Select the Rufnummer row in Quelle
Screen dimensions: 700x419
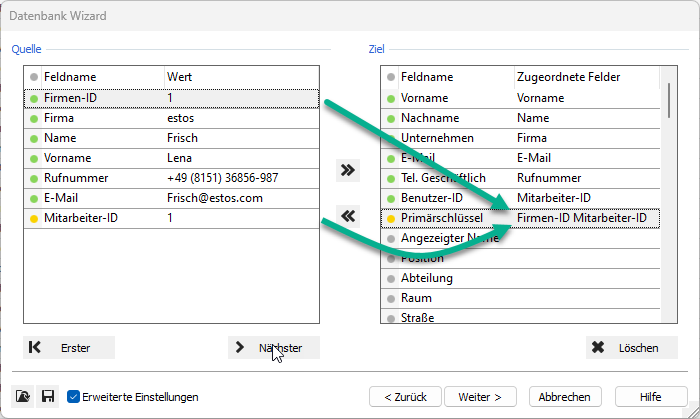tap(170, 178)
